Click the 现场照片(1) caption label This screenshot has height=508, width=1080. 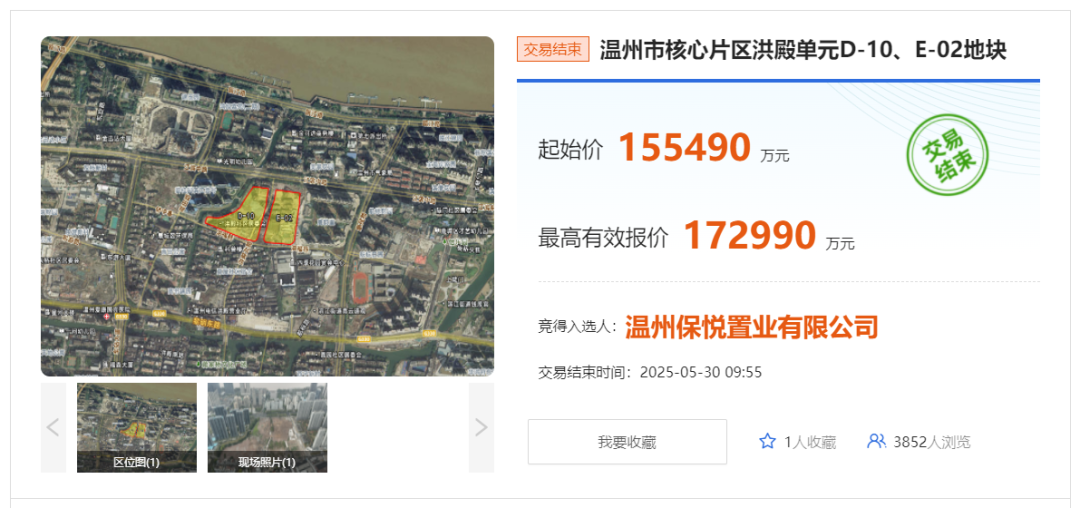pyautogui.click(x=267, y=462)
